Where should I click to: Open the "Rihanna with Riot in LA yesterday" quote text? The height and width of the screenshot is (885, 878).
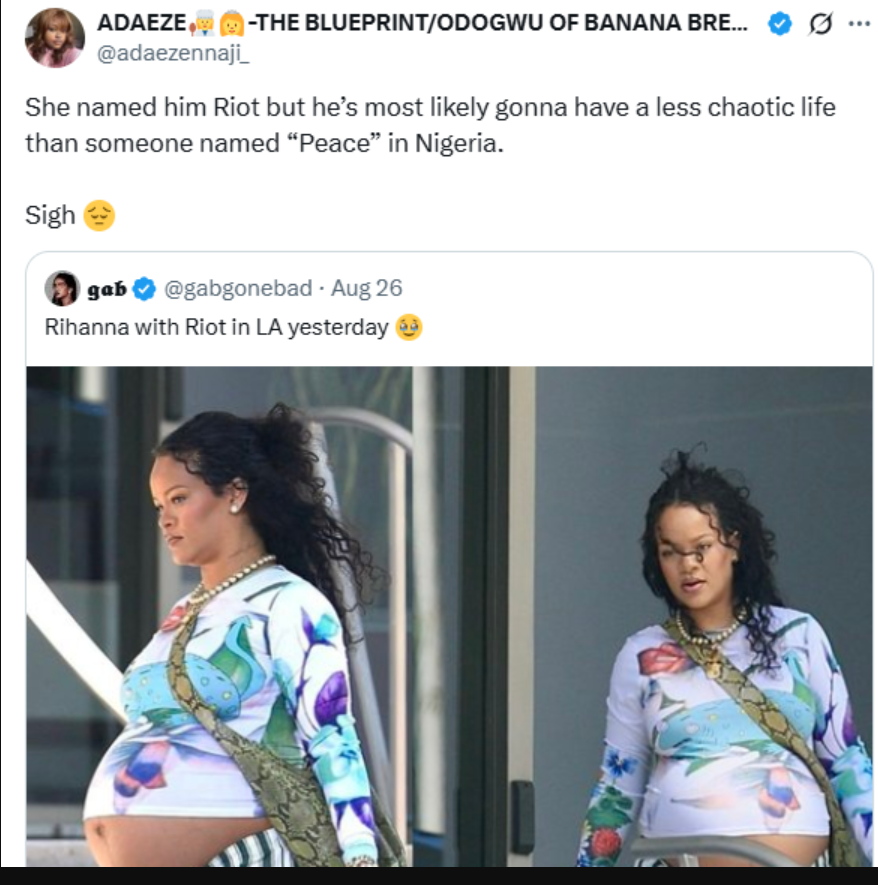(x=217, y=327)
